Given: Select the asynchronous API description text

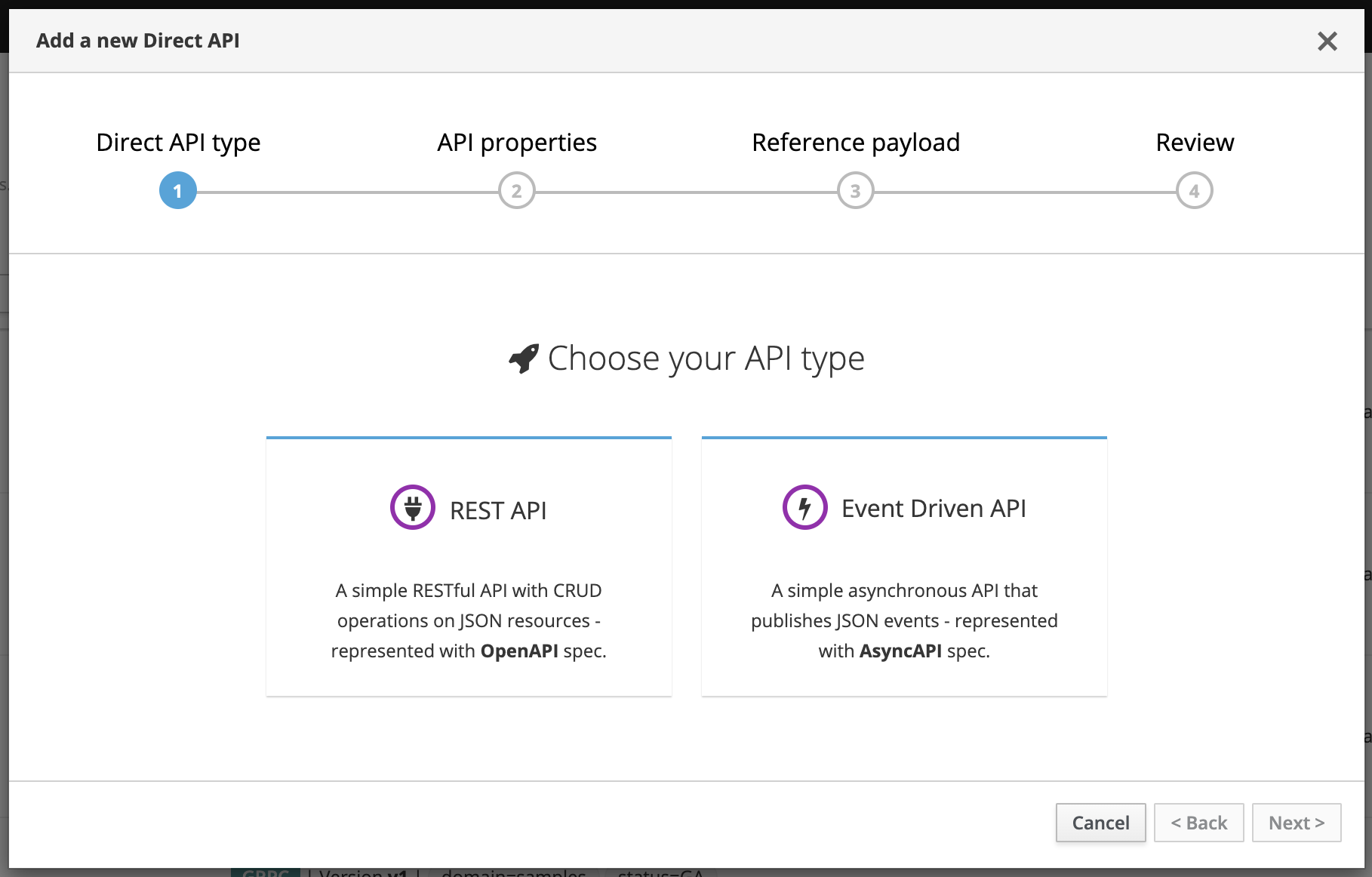Looking at the screenshot, I should (904, 620).
